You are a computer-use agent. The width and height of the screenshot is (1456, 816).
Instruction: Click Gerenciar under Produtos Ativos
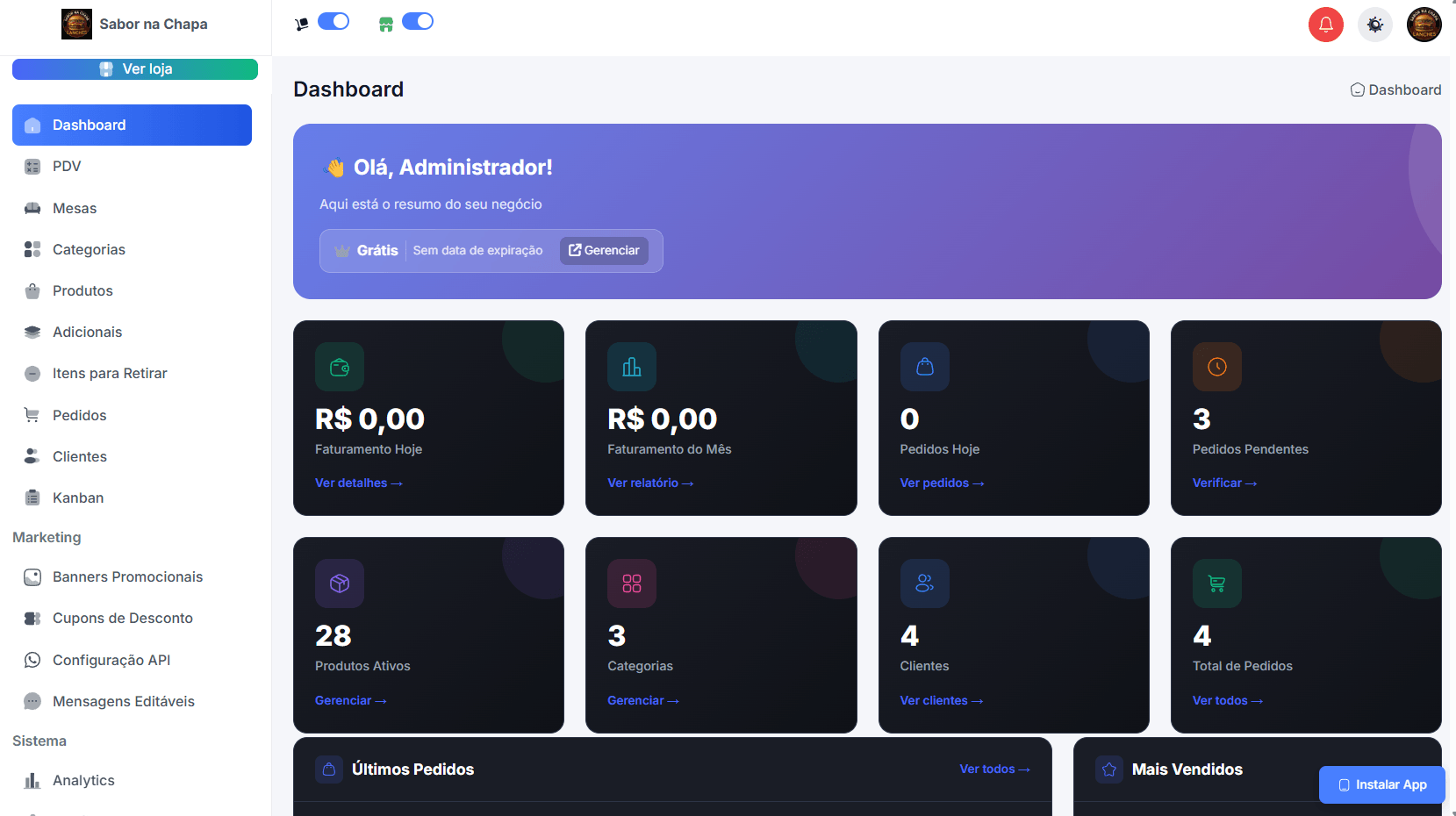coord(350,700)
